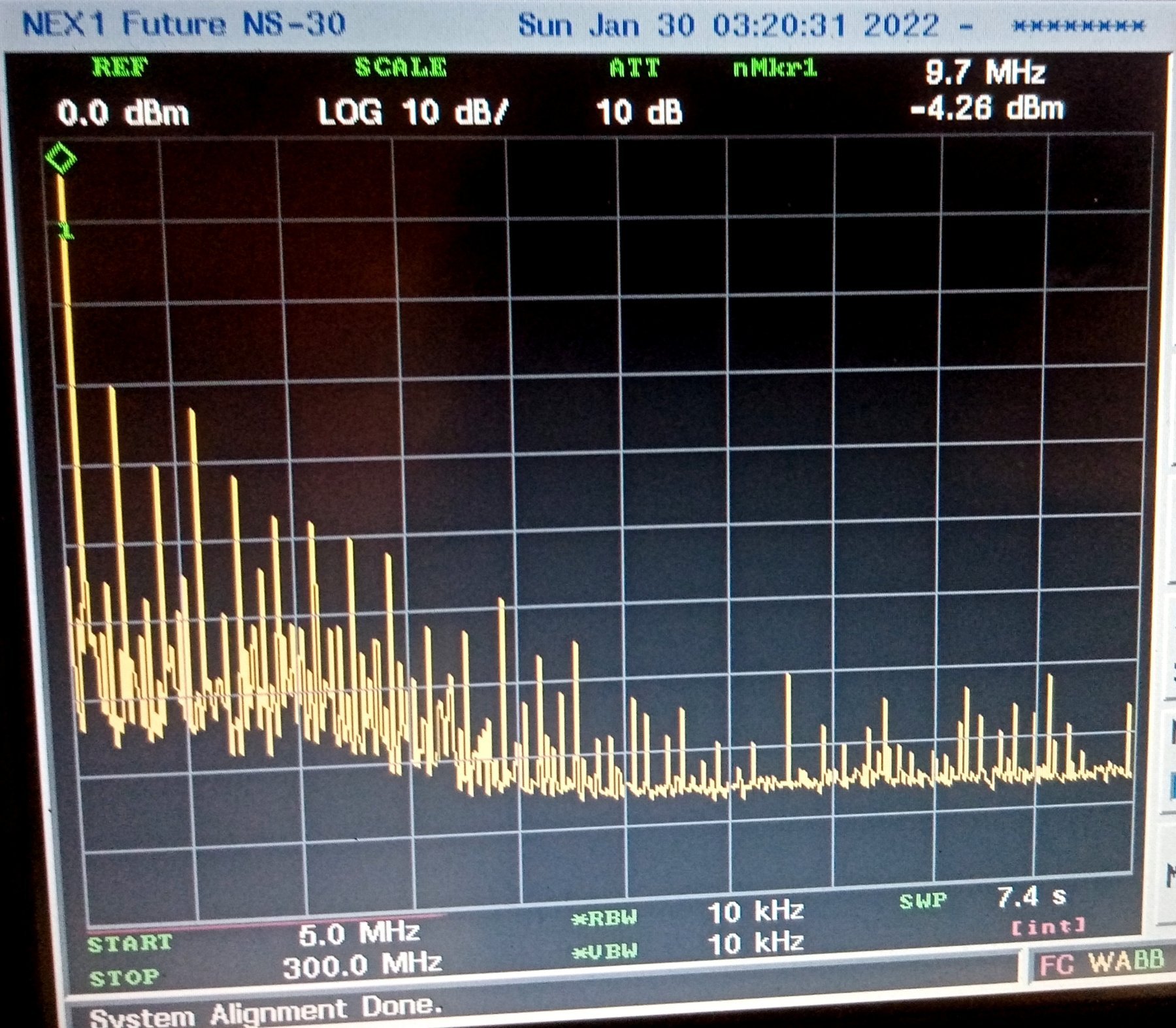Click the *VBW label
The height and width of the screenshot is (1028, 1176).
(604, 952)
